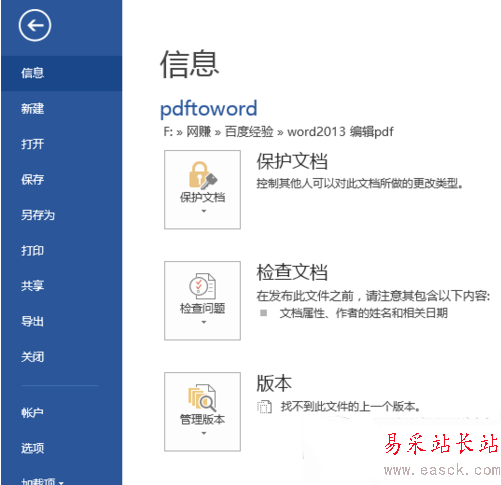The height and width of the screenshot is (485, 501).
Task: Click the 保护文档 section heading
Action: click(x=292, y=161)
